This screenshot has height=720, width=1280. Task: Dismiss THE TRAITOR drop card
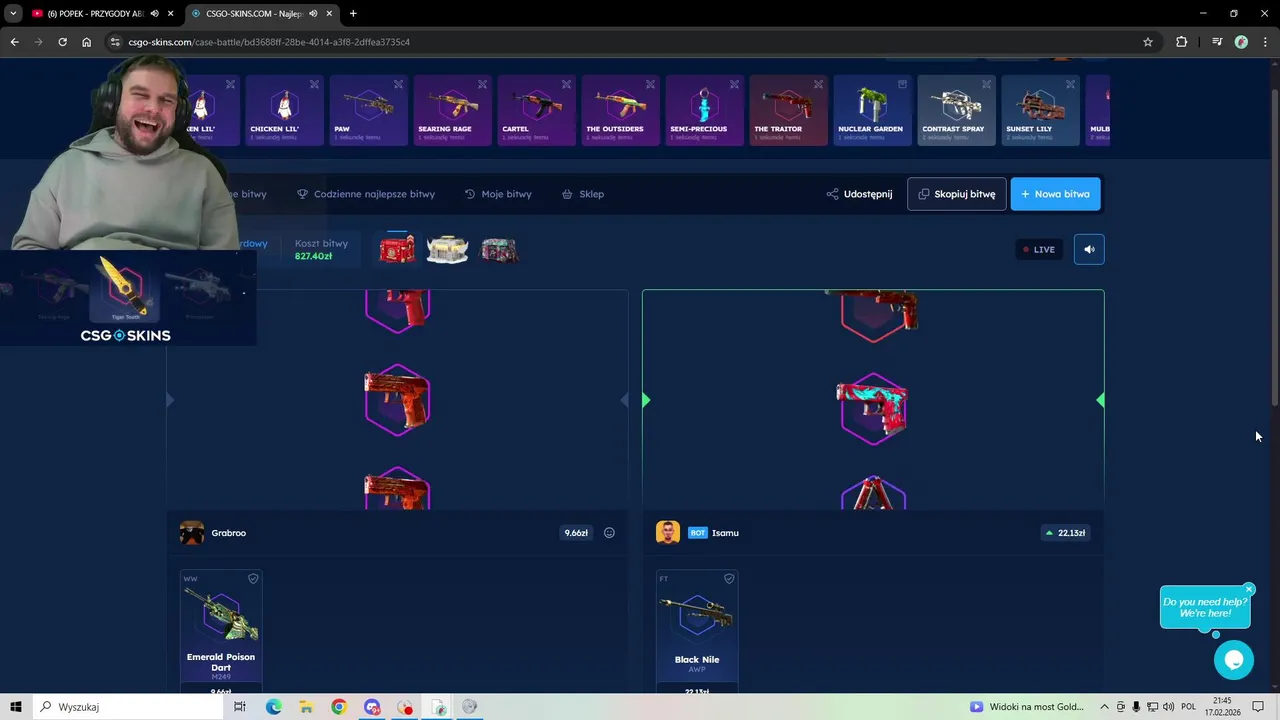tap(818, 84)
